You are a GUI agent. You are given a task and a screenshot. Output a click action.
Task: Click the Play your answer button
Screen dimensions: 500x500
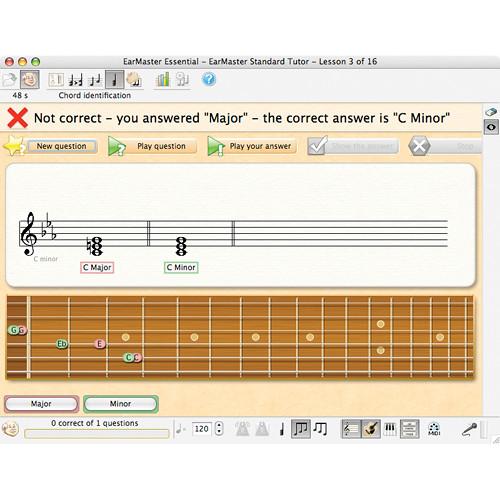coord(252,146)
